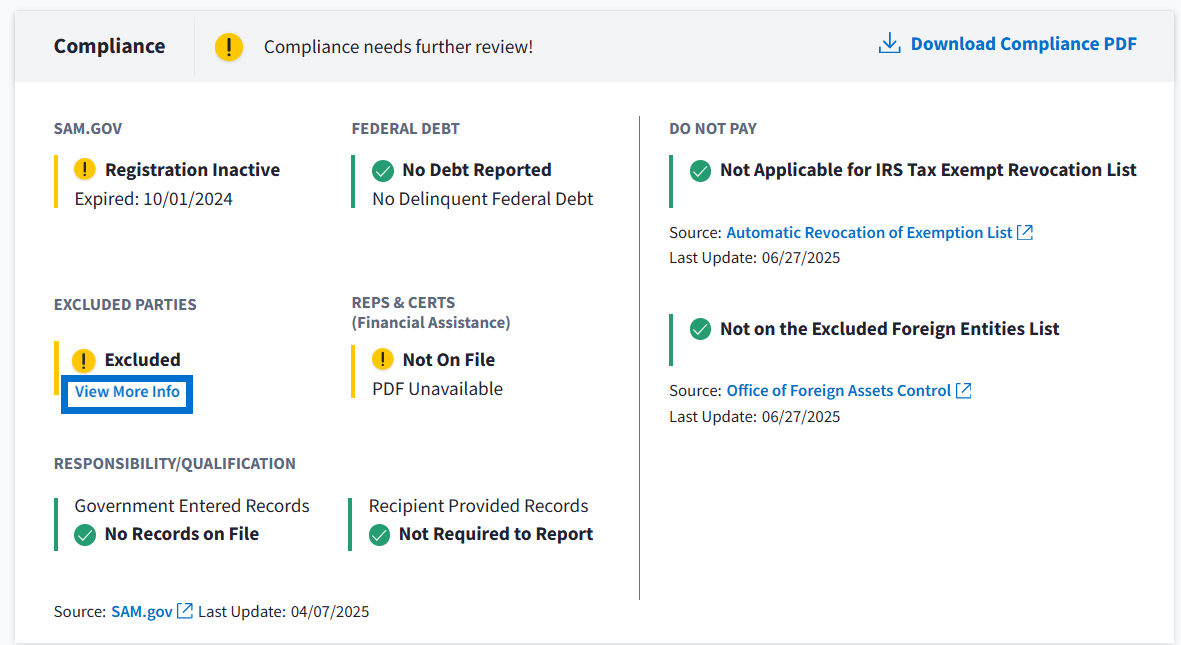Click green check beside No Debt Reported
Screen dimensions: 1181x645
[x=382, y=170]
